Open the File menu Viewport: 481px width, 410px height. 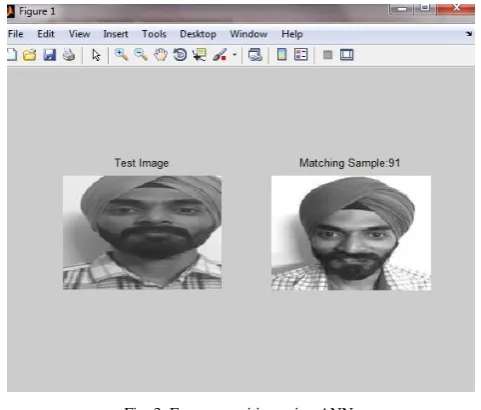(16, 34)
